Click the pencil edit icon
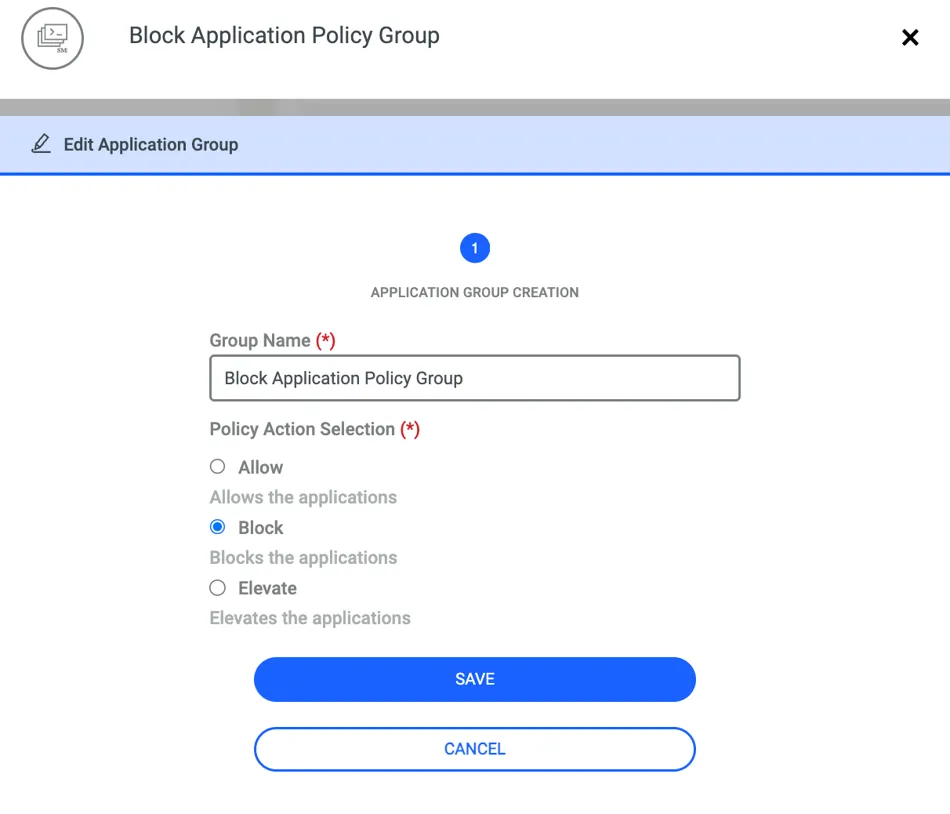Viewport: 950px width, 814px height. click(x=41, y=144)
